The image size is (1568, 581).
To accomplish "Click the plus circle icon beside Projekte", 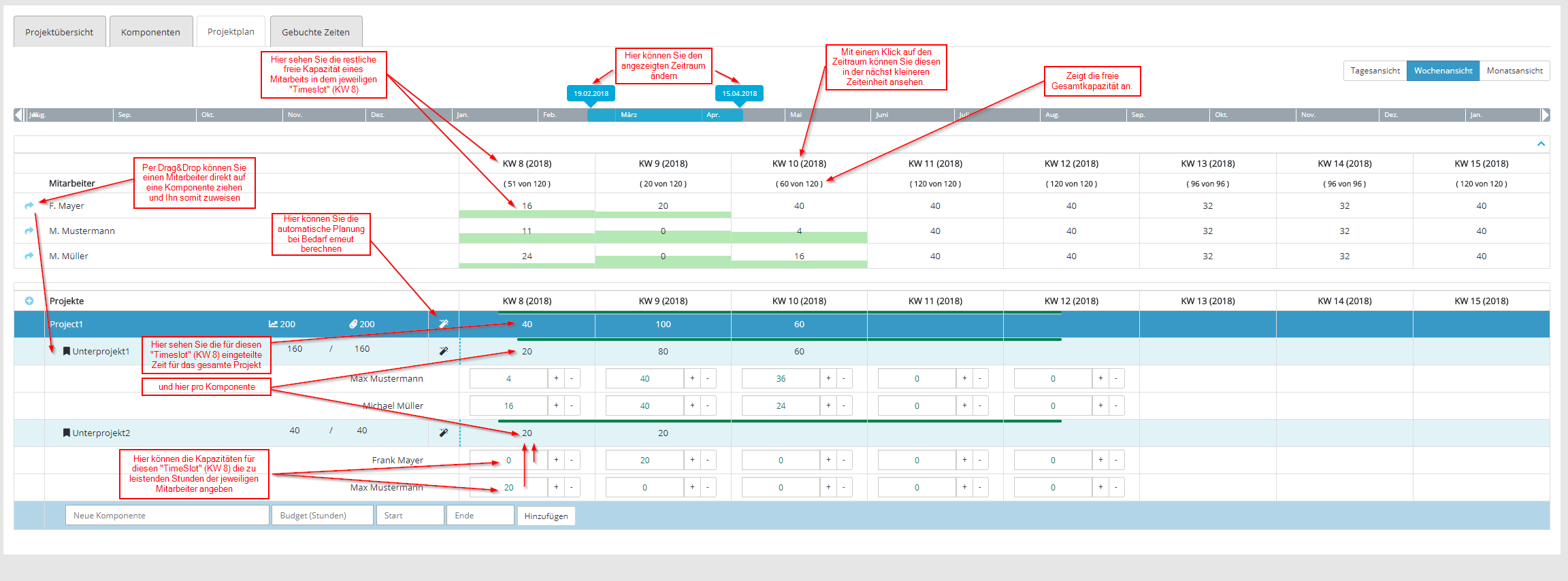I will (29, 301).
